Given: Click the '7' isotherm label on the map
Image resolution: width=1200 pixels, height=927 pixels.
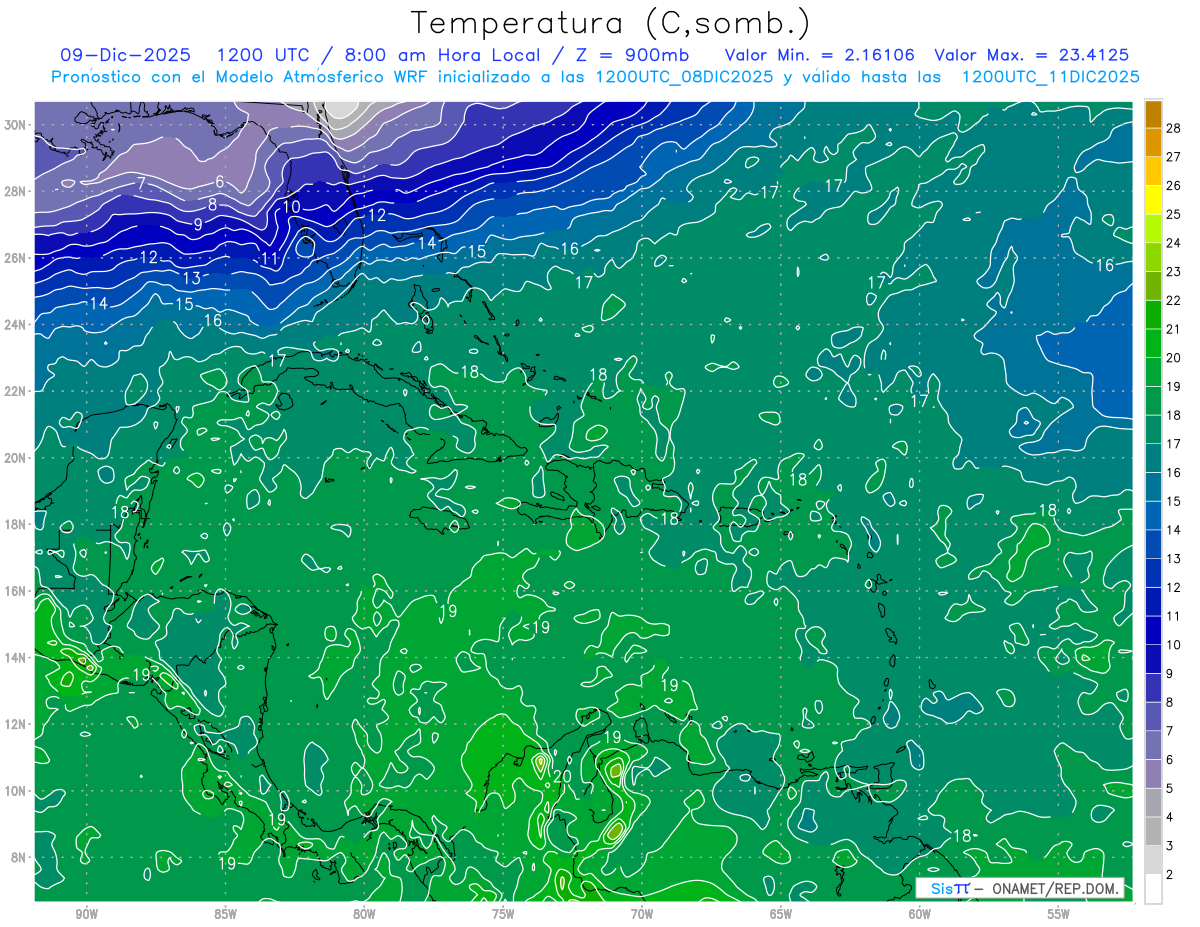Looking at the screenshot, I should point(141,183).
